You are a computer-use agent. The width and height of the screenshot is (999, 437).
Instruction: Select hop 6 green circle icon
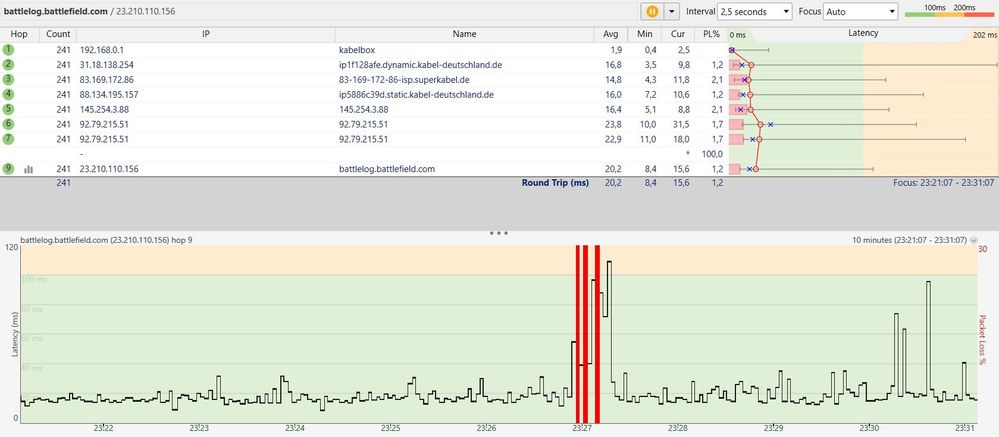click(8, 124)
